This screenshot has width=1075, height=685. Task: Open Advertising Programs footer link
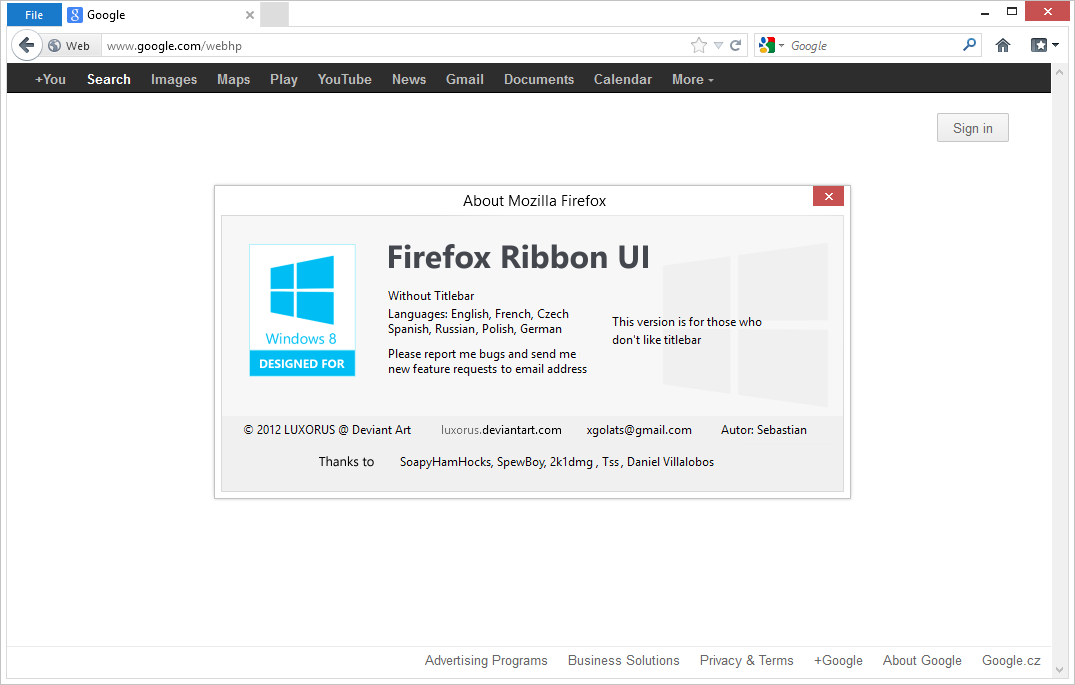pos(486,660)
